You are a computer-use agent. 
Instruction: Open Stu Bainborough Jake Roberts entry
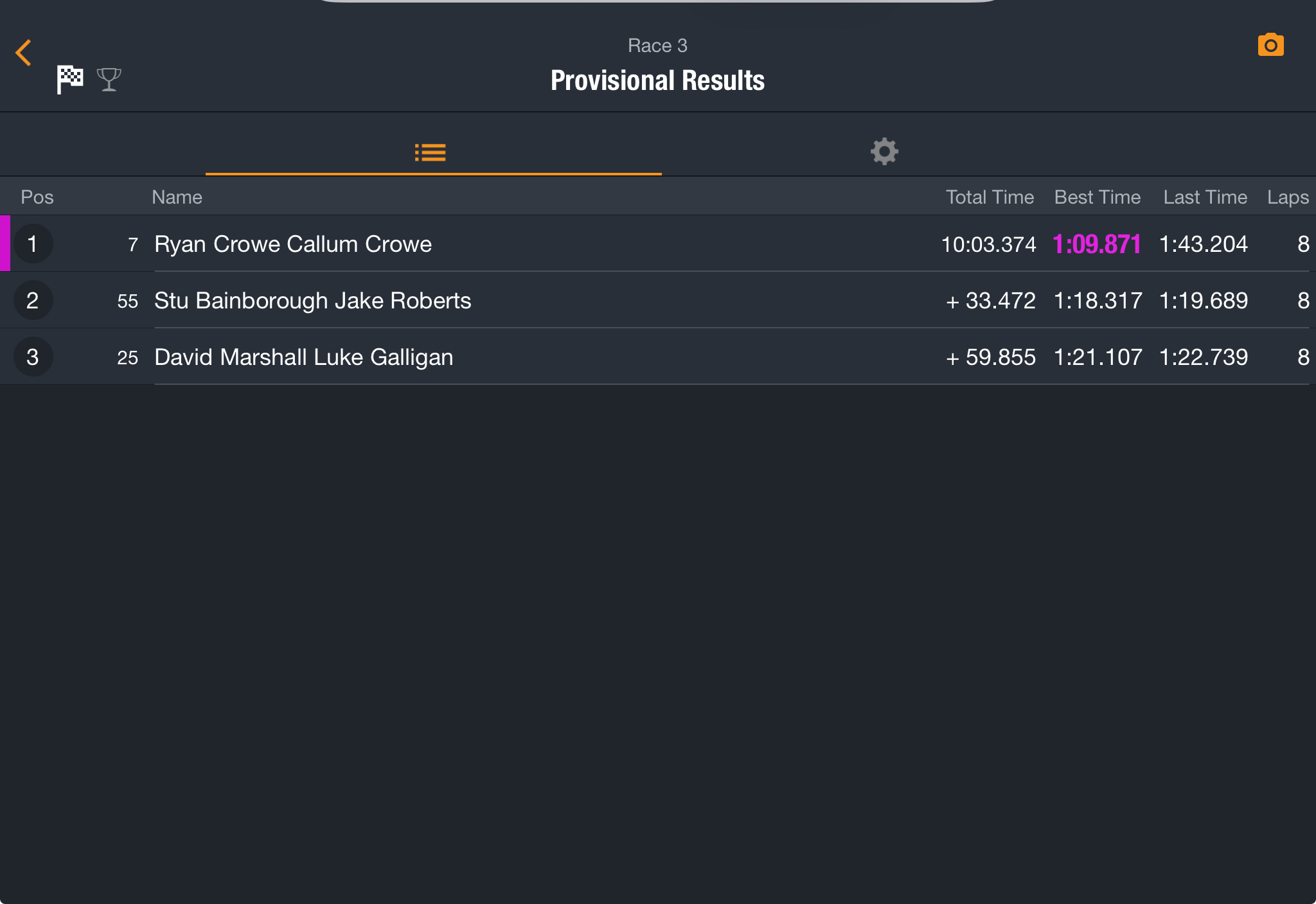pyautogui.click(x=658, y=300)
